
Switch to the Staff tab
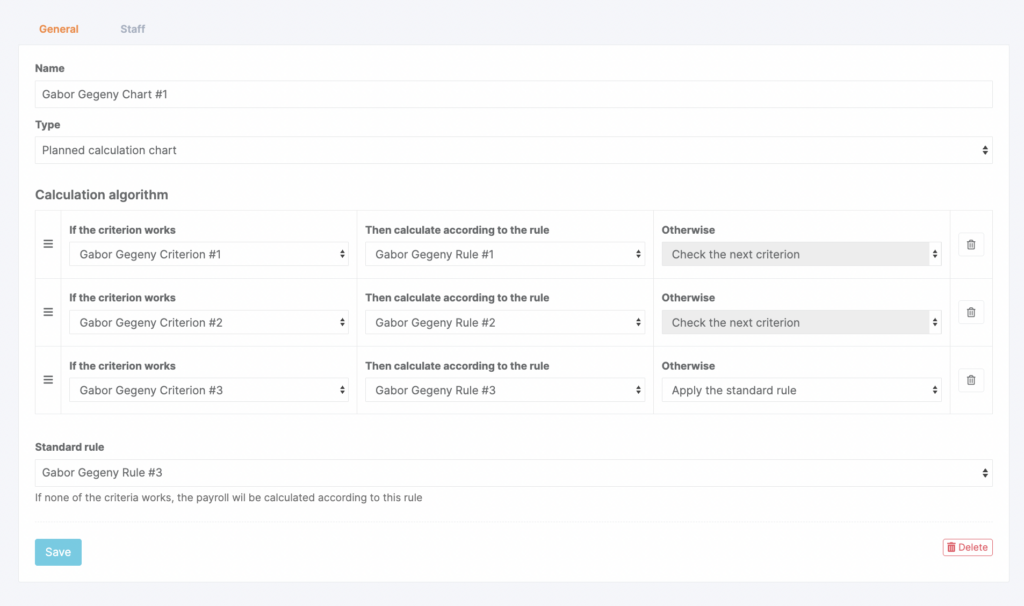click(x=133, y=29)
